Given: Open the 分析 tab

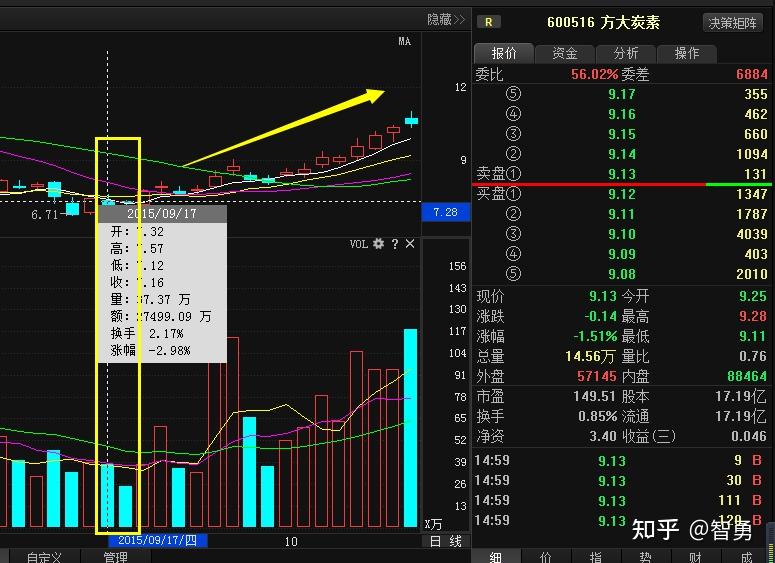Looking at the screenshot, I should [x=626, y=53].
